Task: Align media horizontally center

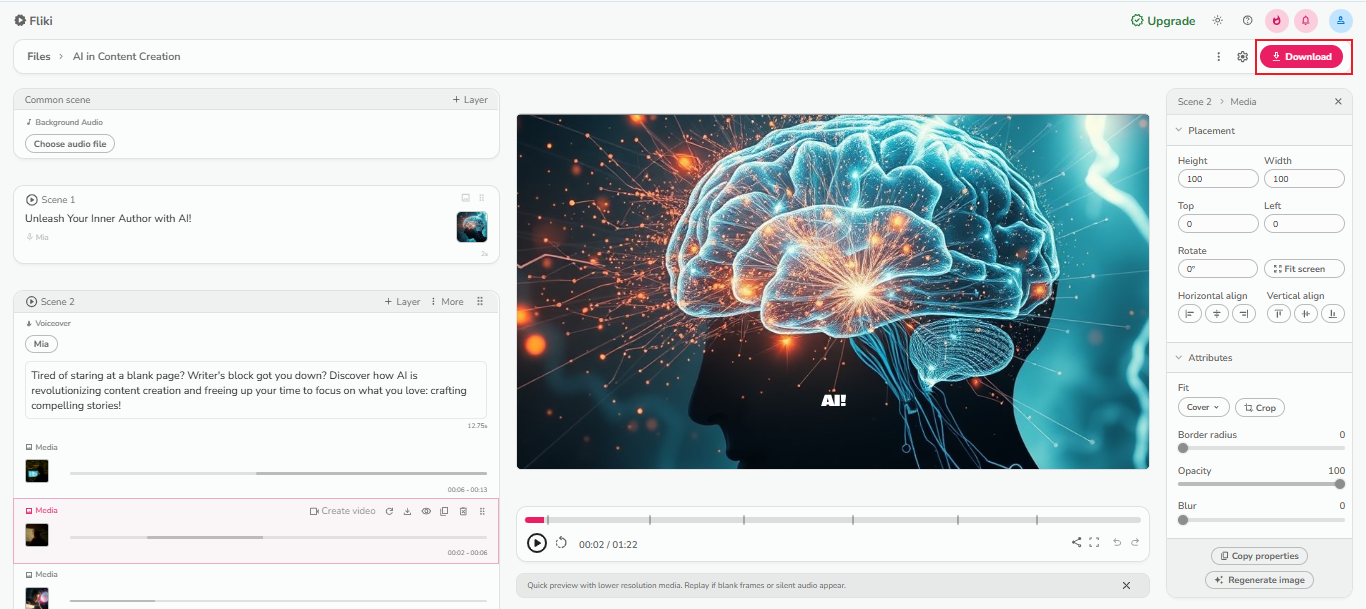Action: 1216,314
